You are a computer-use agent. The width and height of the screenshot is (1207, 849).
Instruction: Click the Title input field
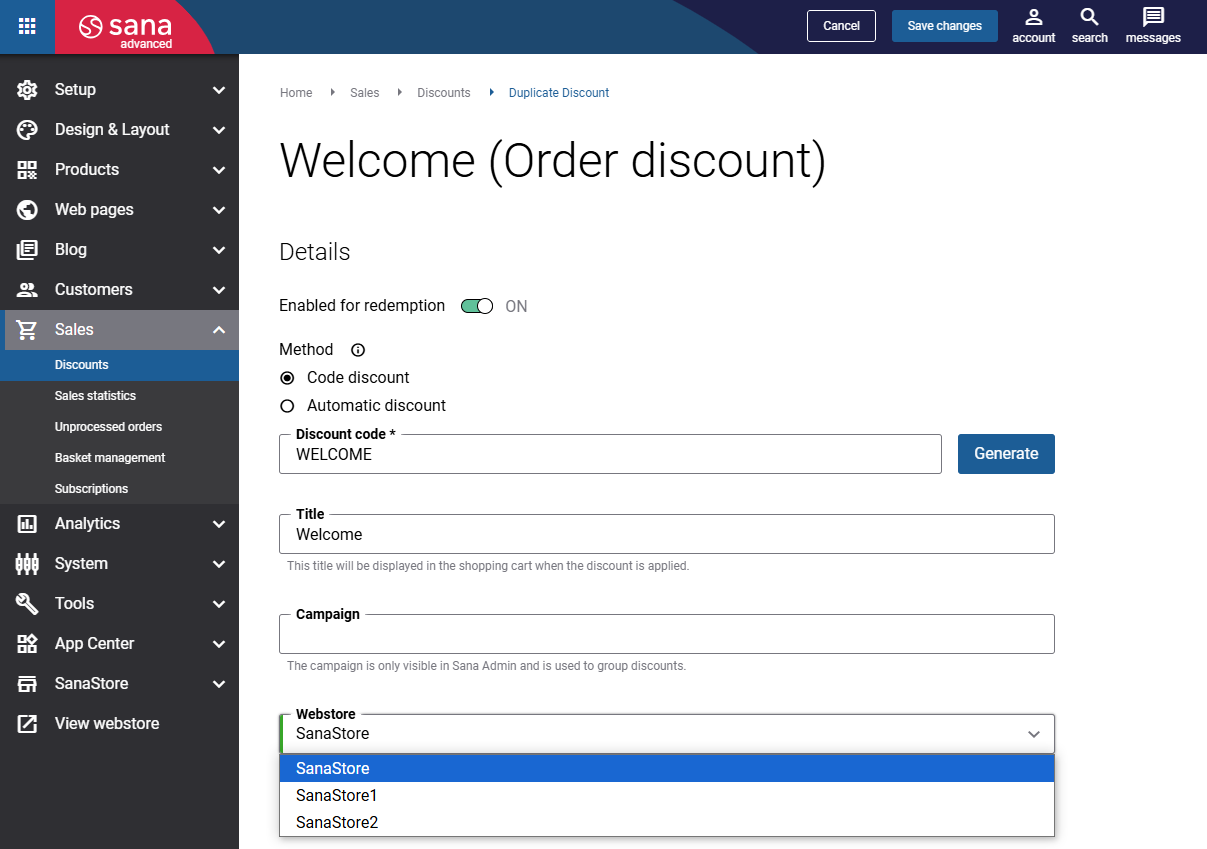click(667, 534)
